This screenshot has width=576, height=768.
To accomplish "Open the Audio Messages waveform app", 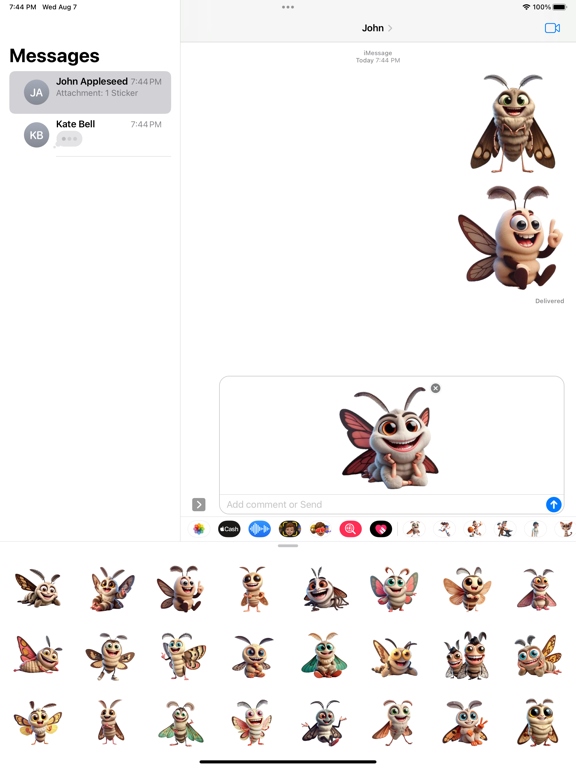I will point(260,529).
